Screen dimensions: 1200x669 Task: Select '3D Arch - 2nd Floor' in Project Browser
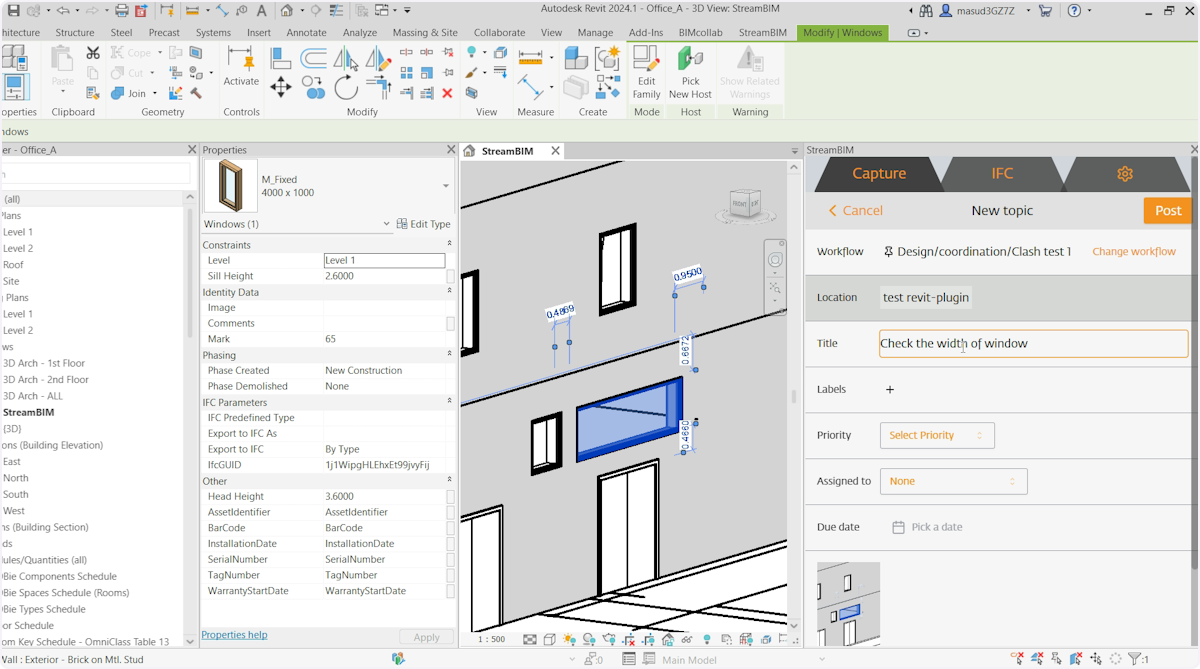click(46, 380)
